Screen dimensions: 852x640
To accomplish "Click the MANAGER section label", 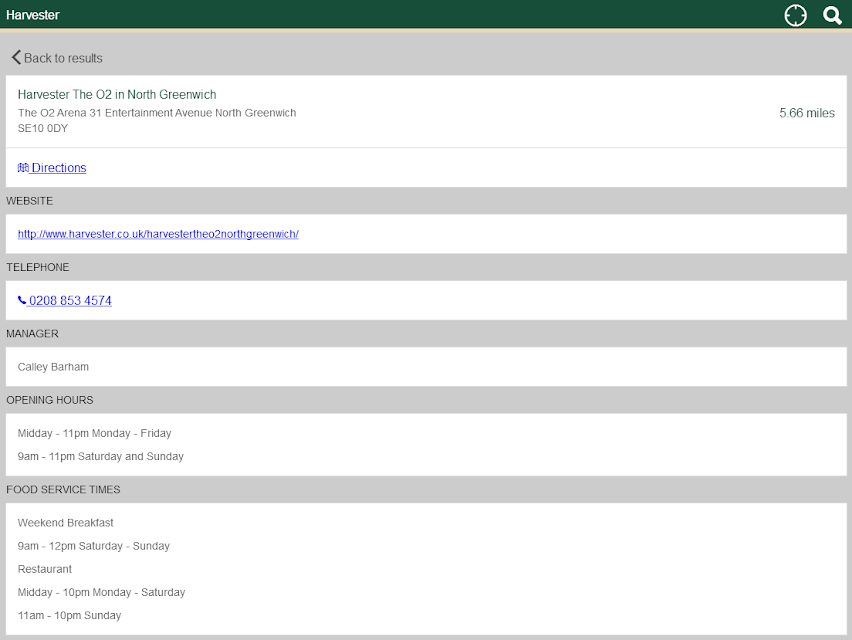I will [x=32, y=334].
